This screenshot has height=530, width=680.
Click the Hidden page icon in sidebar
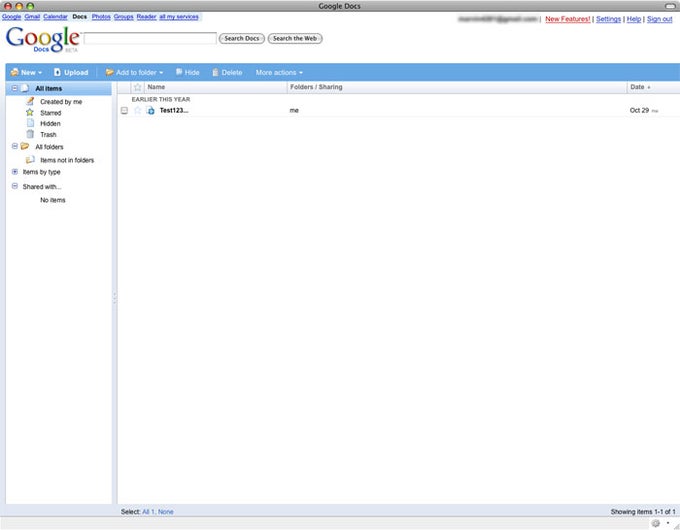[30, 123]
